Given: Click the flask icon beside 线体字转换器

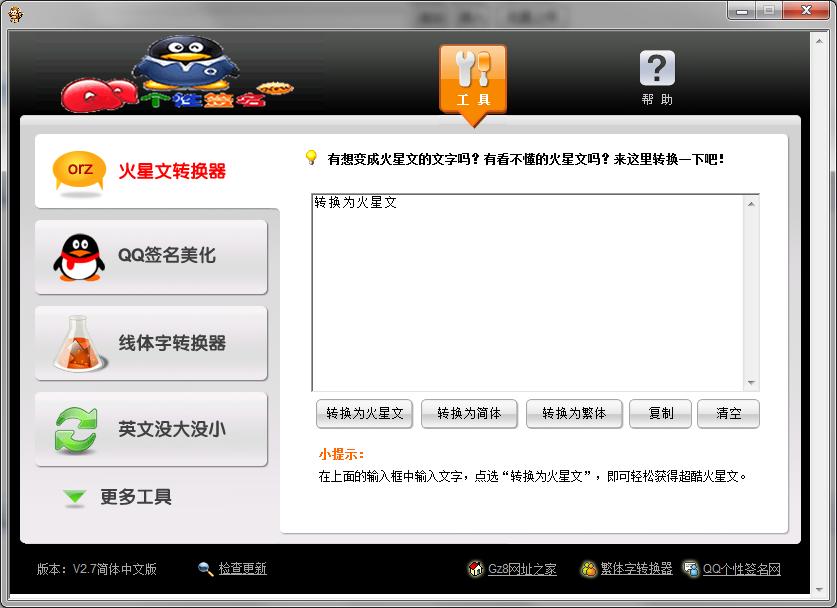Looking at the screenshot, I should tap(79, 343).
